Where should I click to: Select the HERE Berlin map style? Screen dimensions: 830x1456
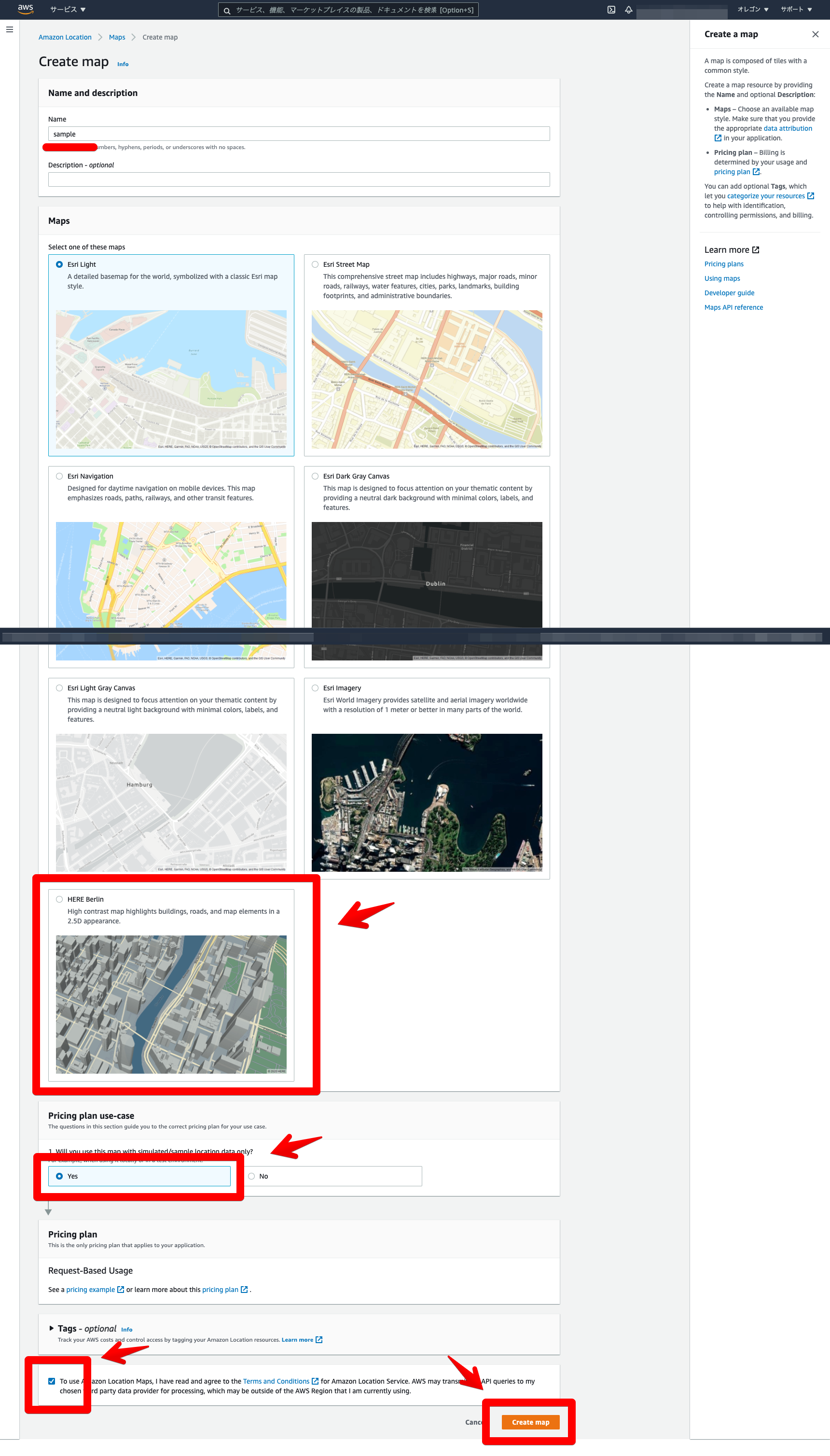pos(59,899)
